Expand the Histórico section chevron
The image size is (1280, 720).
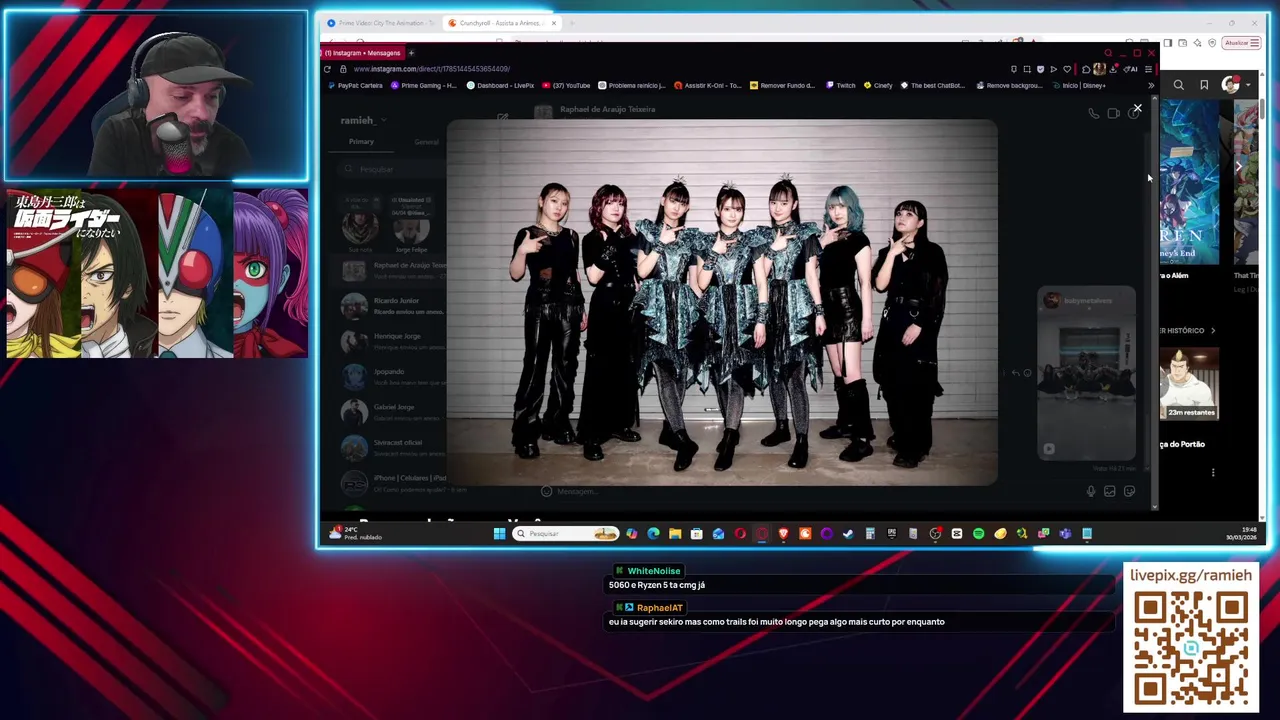coord(1213,330)
